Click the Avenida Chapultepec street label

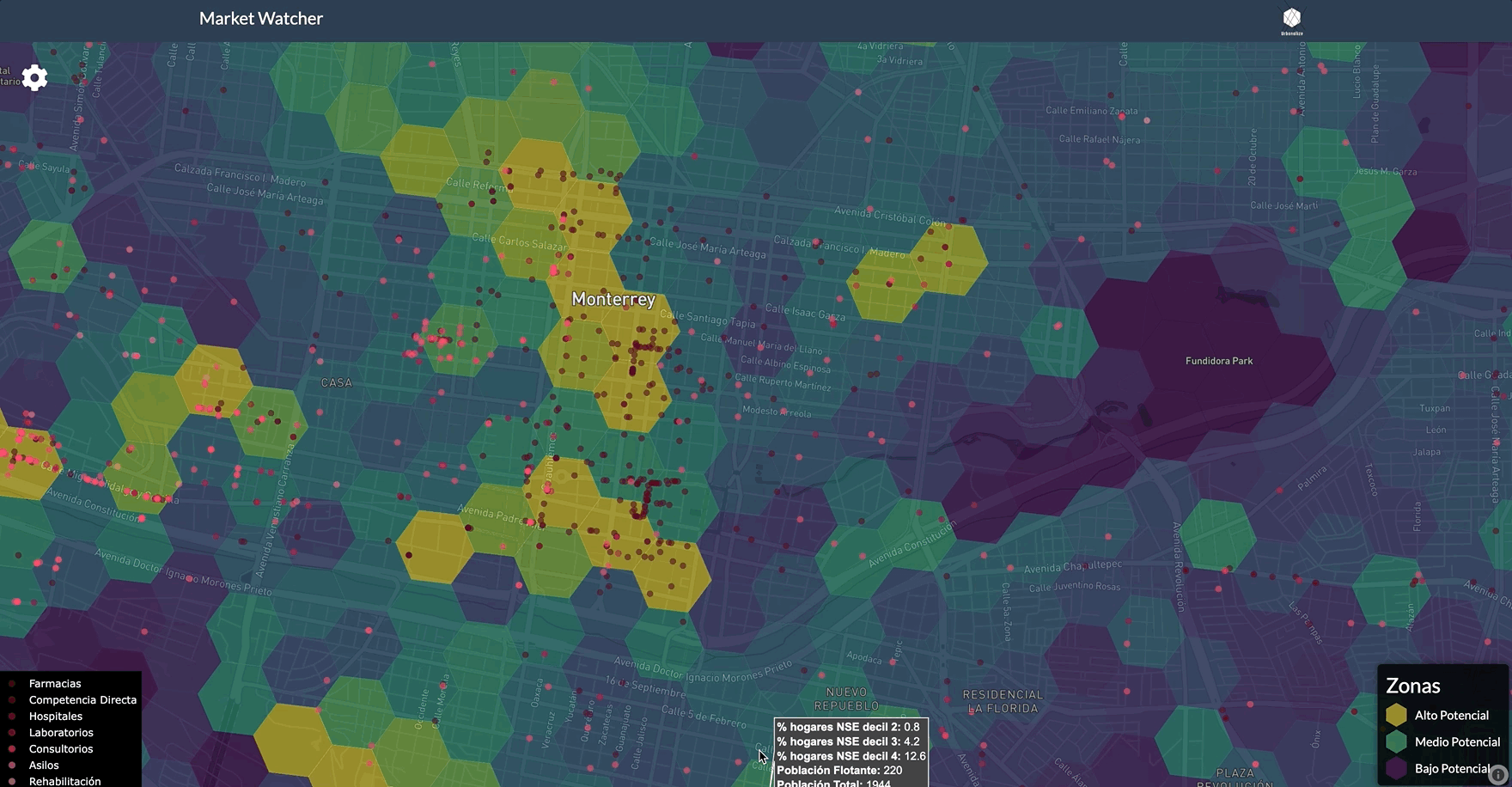pos(1073,566)
